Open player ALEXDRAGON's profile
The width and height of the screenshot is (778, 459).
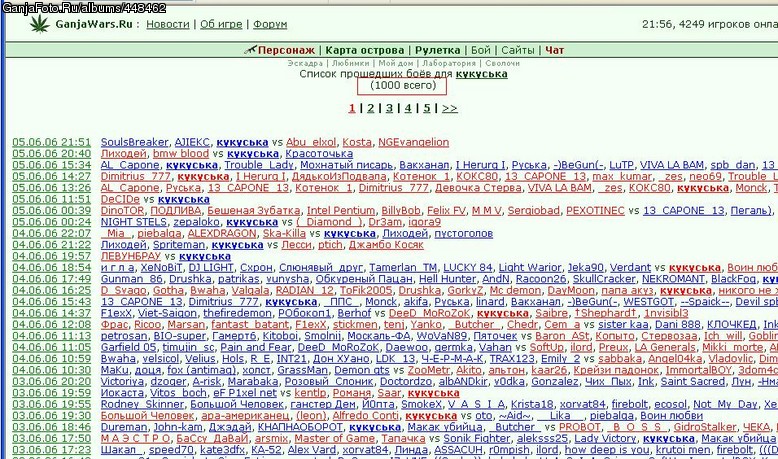coord(222,234)
